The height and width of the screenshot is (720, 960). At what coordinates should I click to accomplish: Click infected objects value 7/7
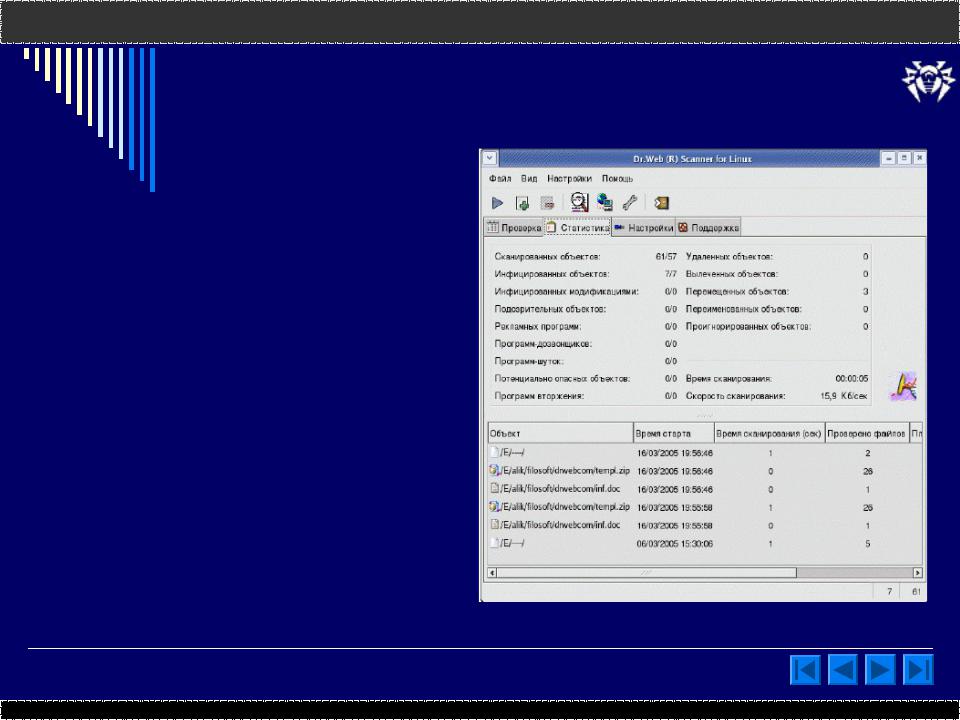click(x=671, y=274)
